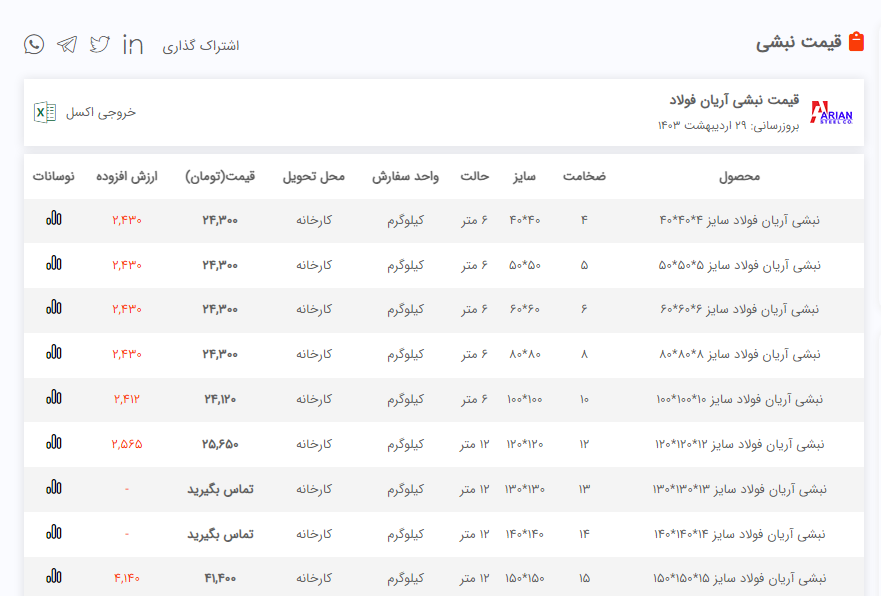881x596 pixels.
Task: Share page via WhatsApp icon
Action: point(34,44)
